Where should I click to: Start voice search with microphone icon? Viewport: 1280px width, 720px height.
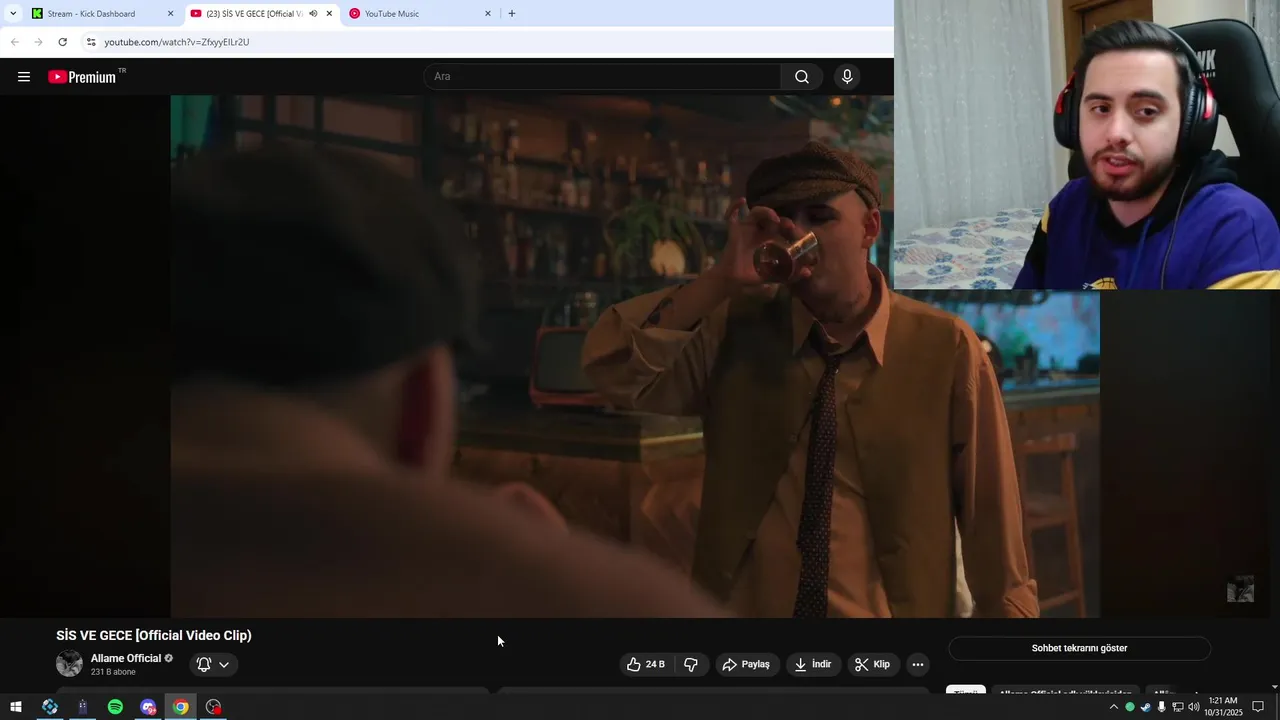(847, 77)
